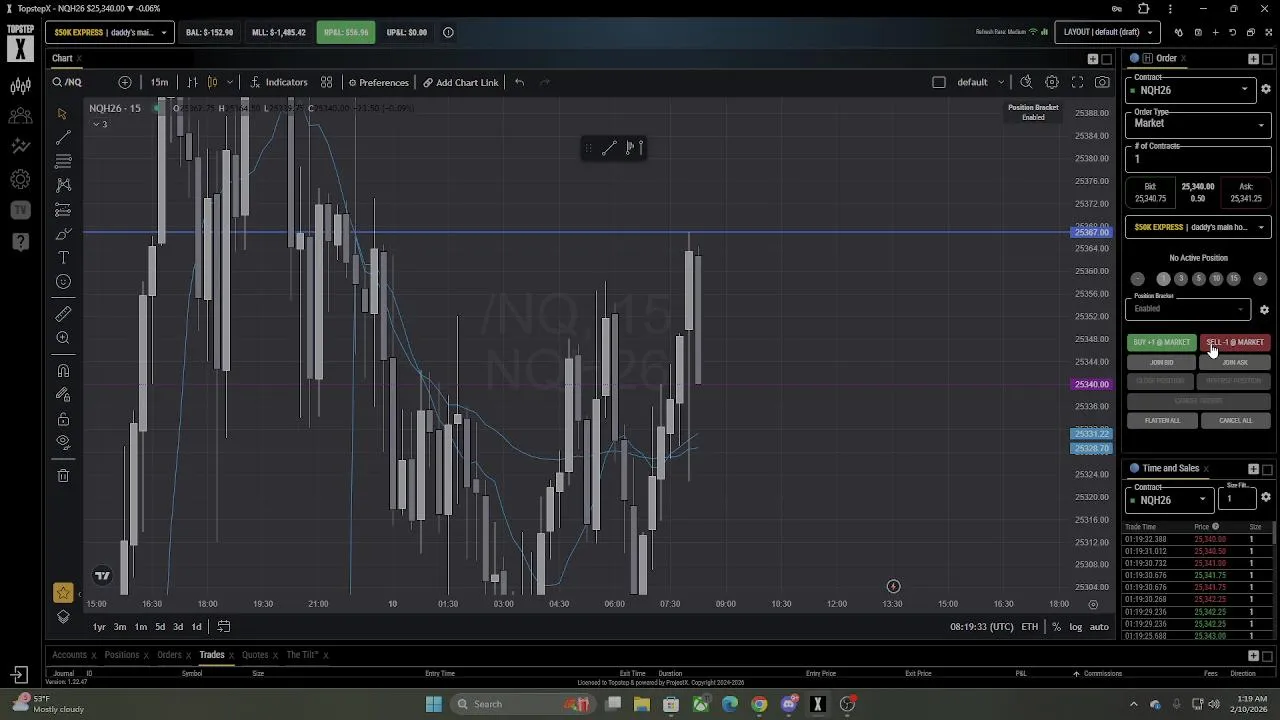
Task: Open the Order contract settings gear
Action: click(x=1265, y=89)
